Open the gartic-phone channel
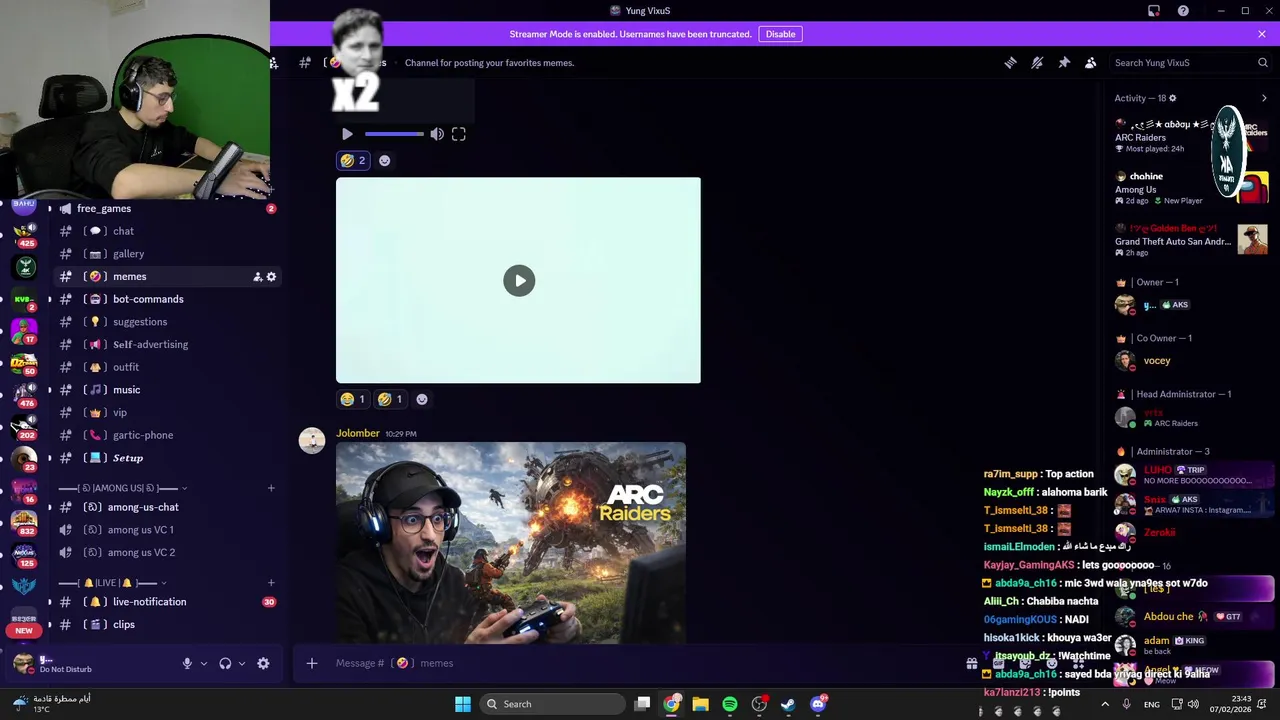The width and height of the screenshot is (1280, 720). tap(166, 435)
